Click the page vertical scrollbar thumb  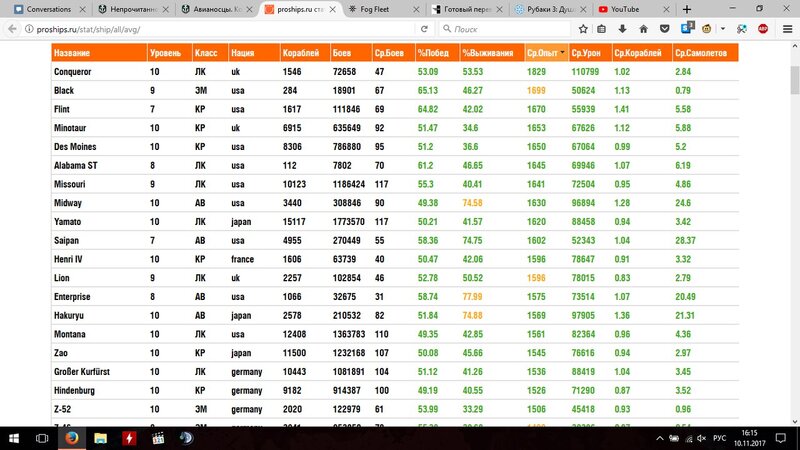click(795, 80)
